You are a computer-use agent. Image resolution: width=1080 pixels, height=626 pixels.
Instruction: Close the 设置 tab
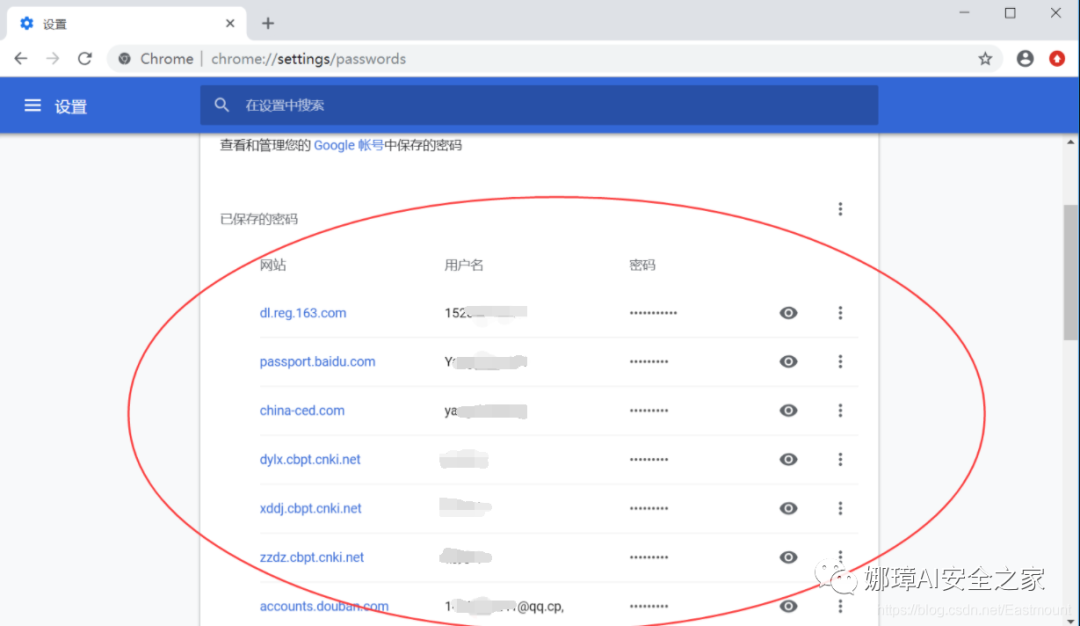click(x=230, y=23)
